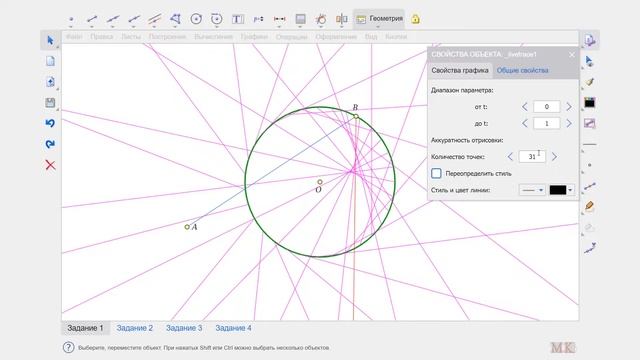
Task: Open the Графики menu
Action: (254, 37)
